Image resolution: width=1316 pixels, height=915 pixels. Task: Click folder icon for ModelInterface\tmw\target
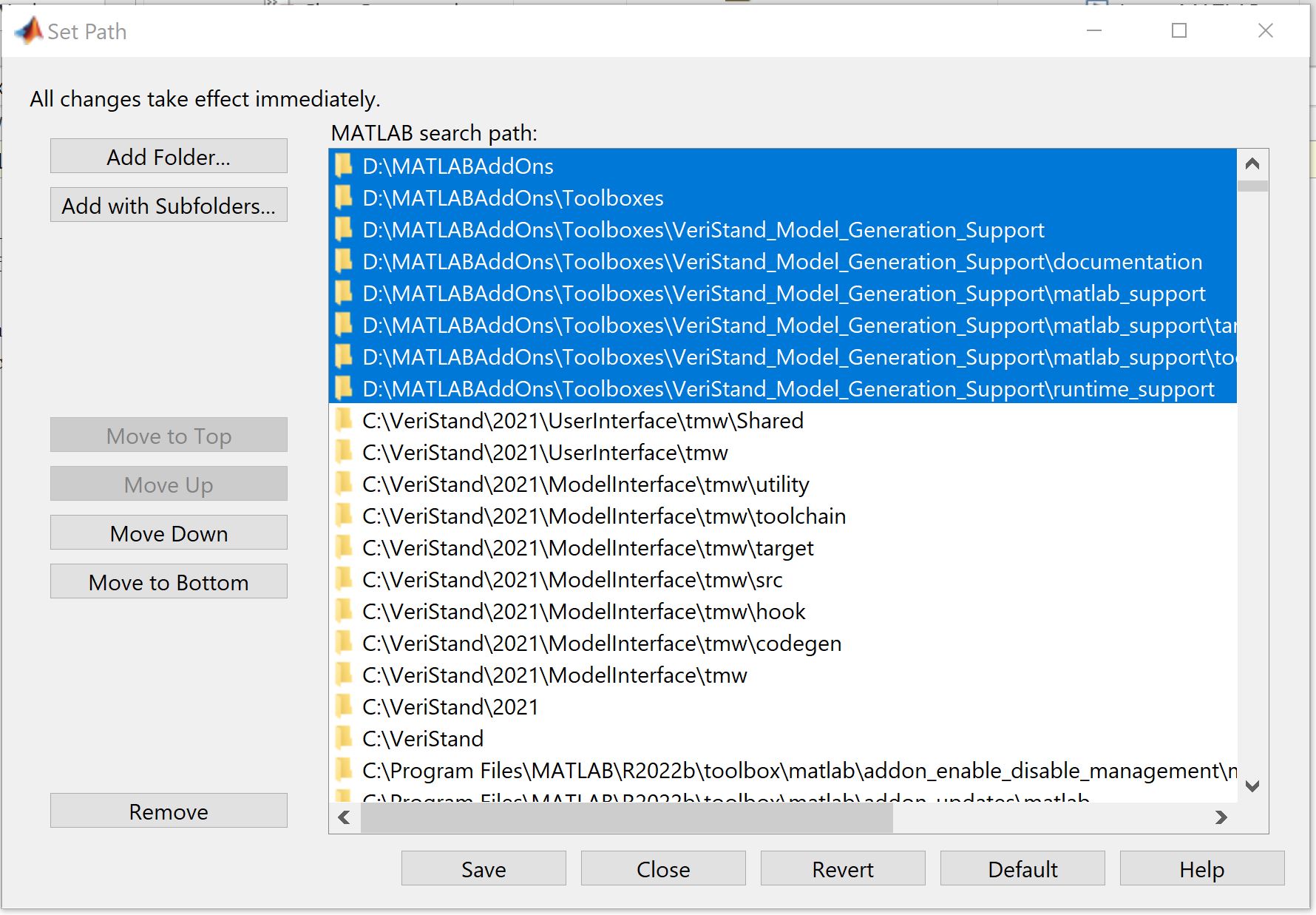click(x=344, y=547)
